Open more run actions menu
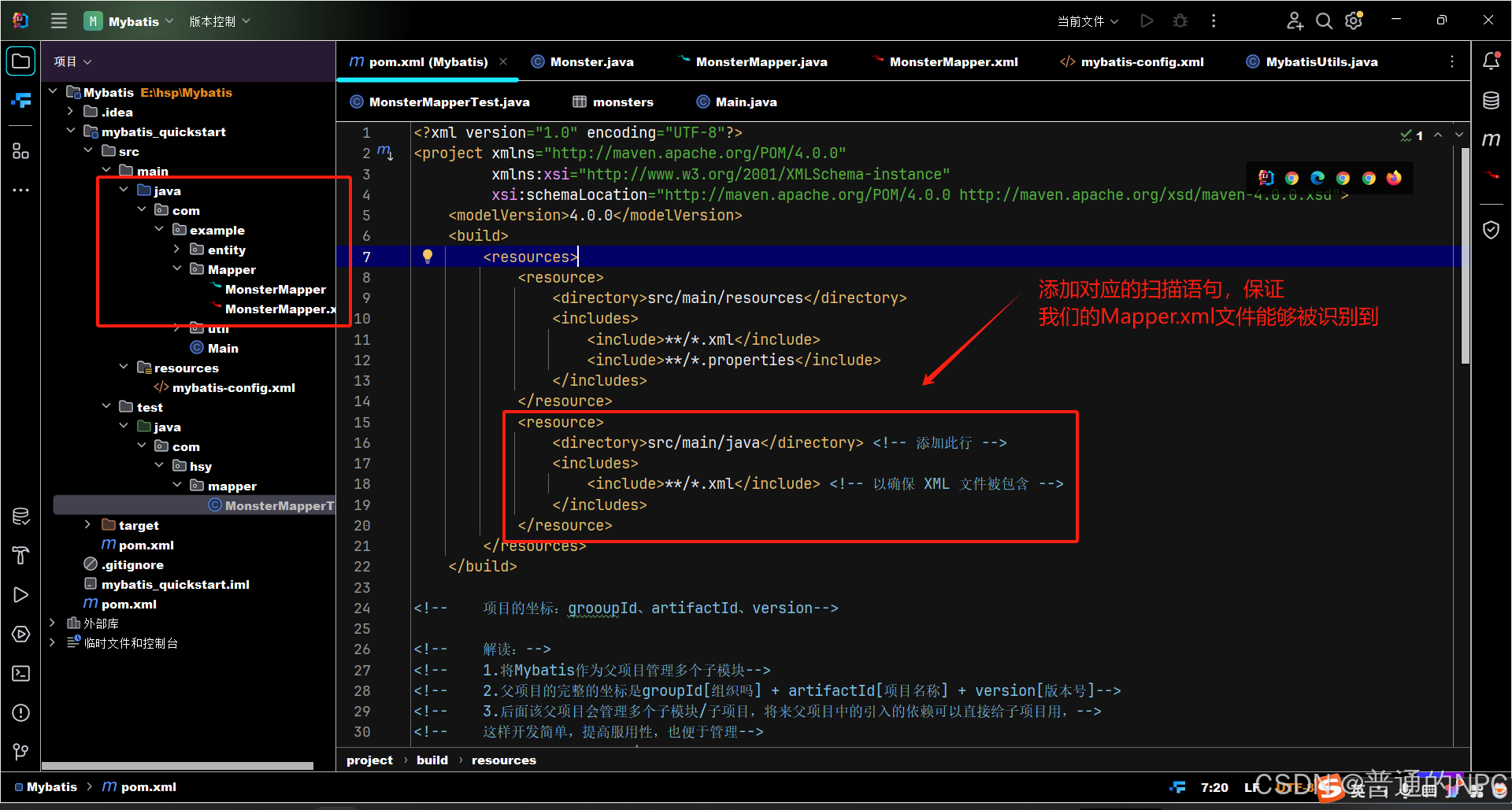 click(1214, 21)
